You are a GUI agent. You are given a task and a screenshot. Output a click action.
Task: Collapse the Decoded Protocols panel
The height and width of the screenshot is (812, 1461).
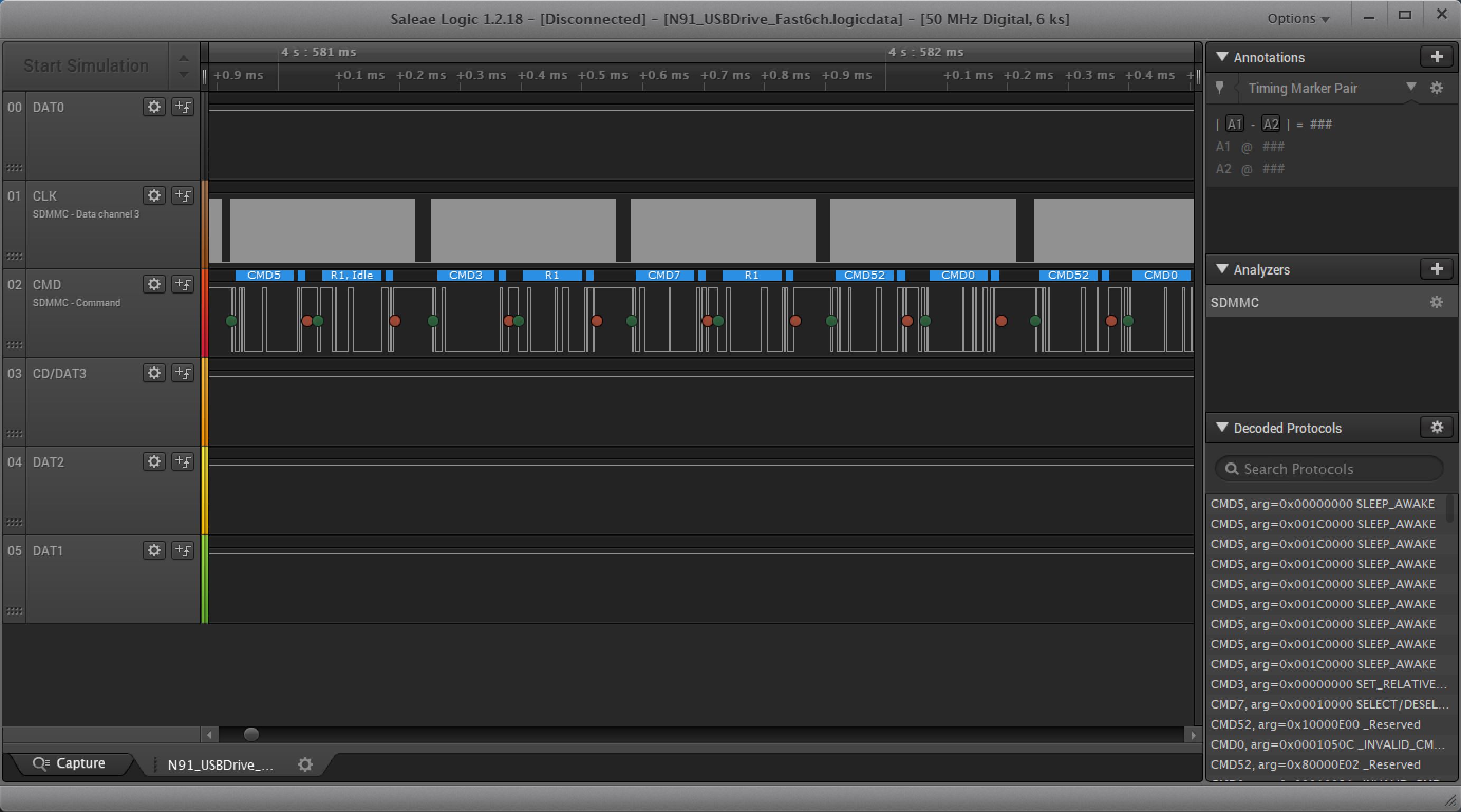(1223, 428)
